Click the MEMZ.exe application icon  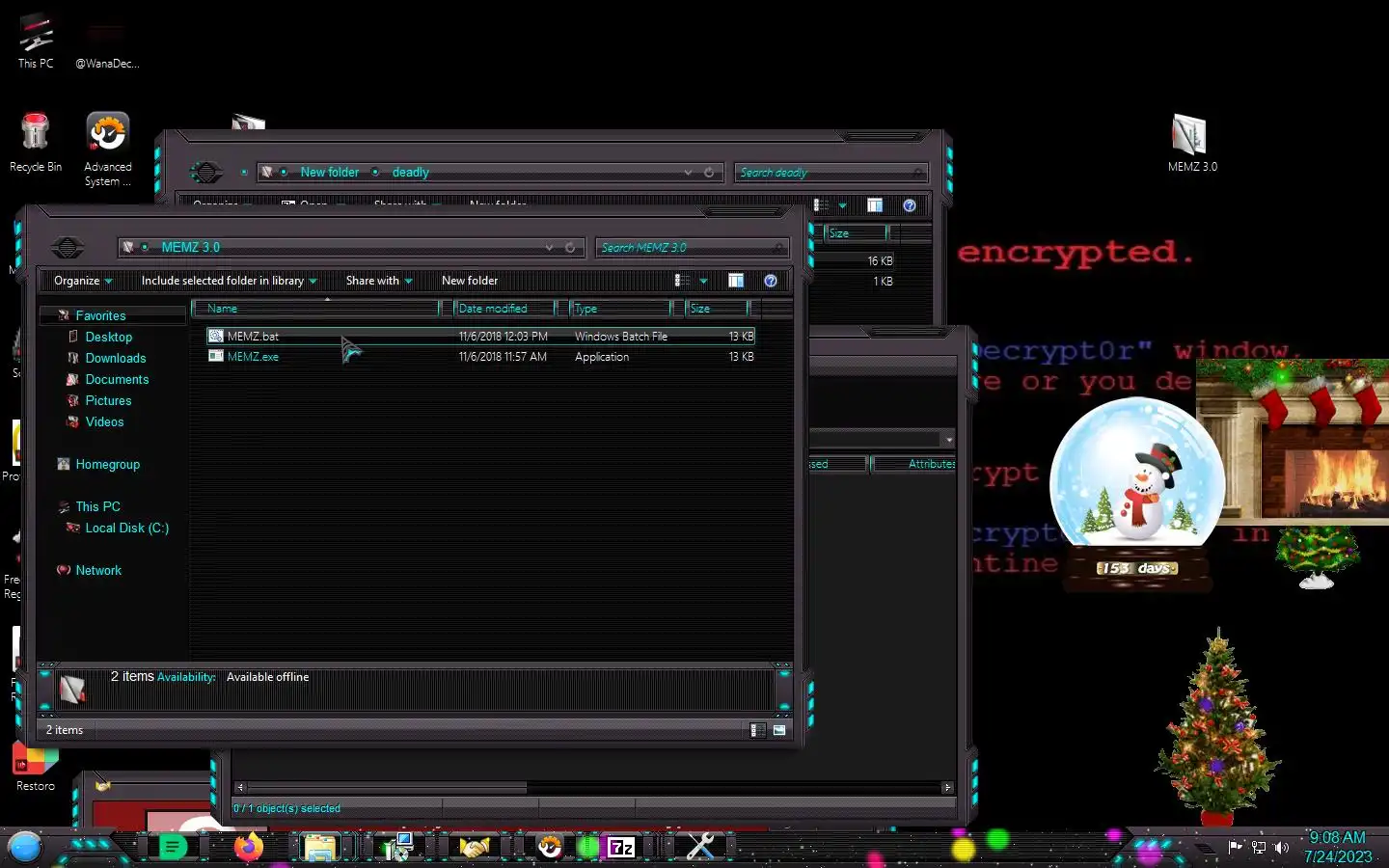click(216, 357)
